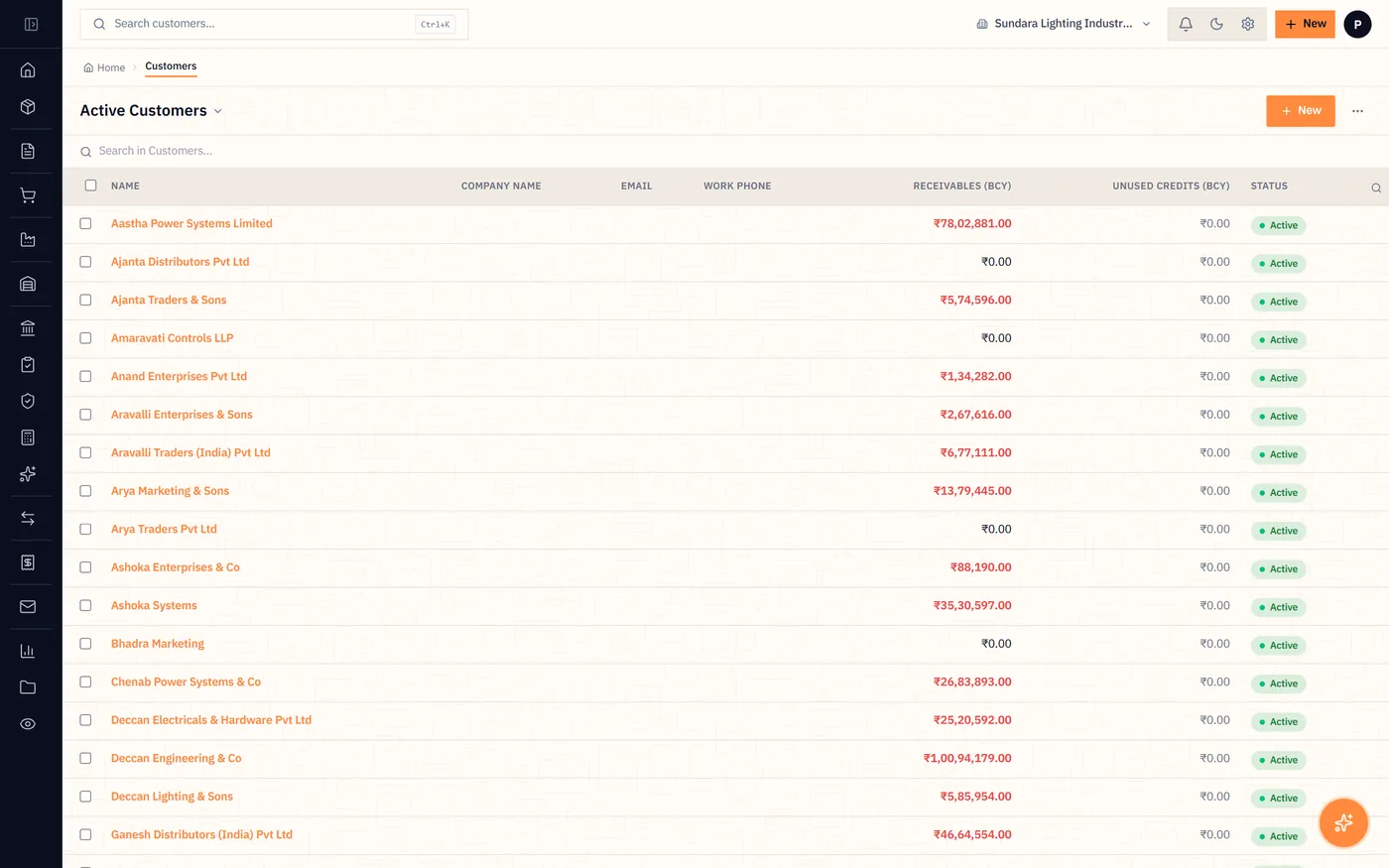The image size is (1389, 868).
Task: Open notifications bell
Action: [x=1186, y=24]
